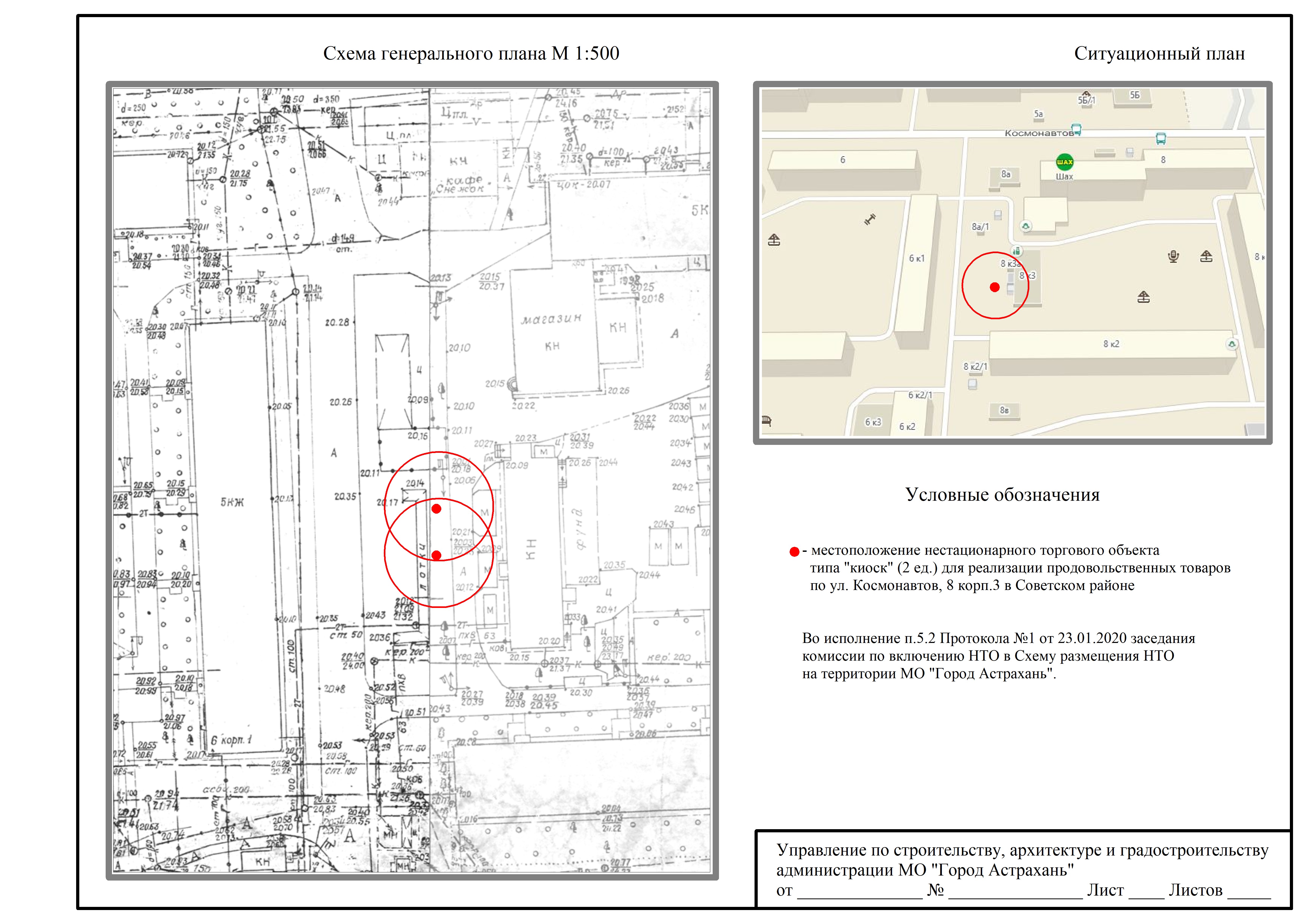Click the 8 к2 building label

click(x=1111, y=344)
